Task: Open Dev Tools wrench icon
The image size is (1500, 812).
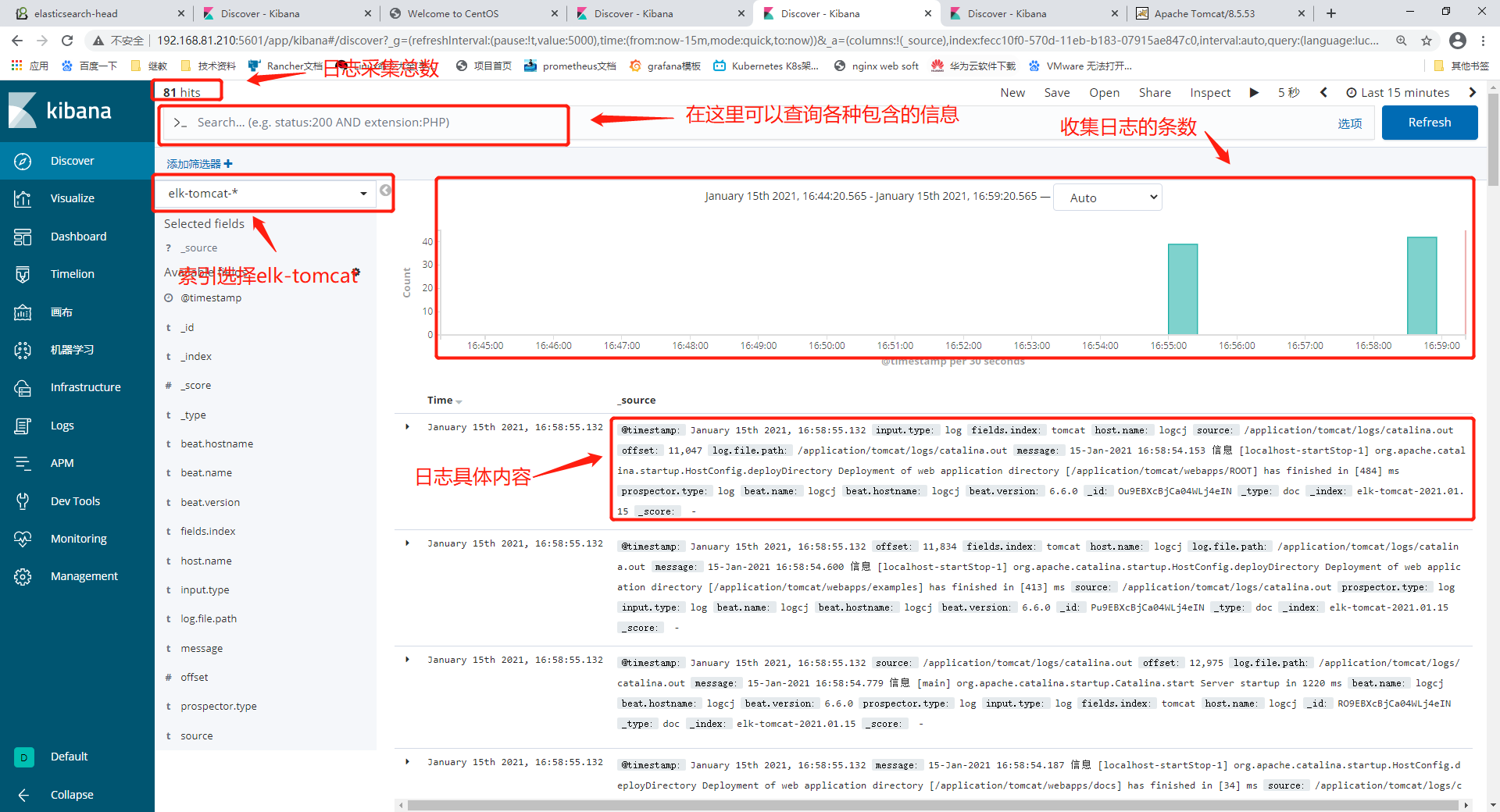Action: pos(22,500)
